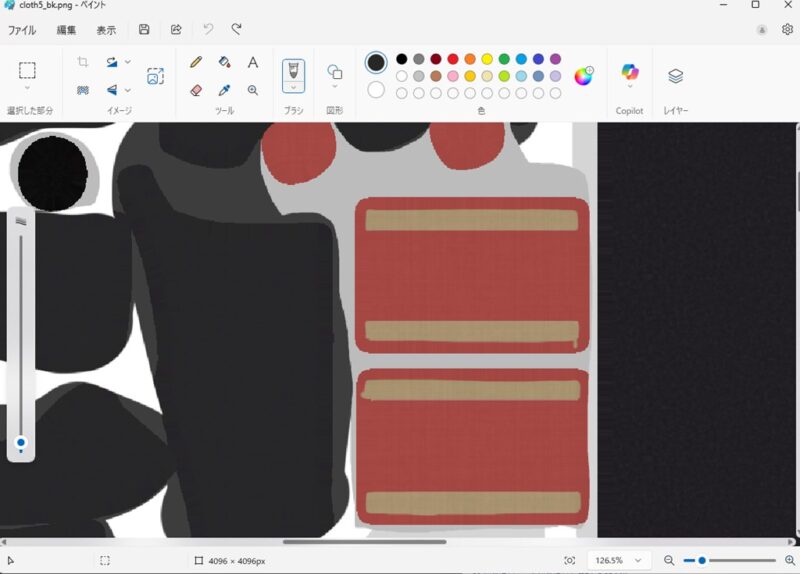Pick the orange palette color
This screenshot has width=800, height=574.
coord(470,59)
